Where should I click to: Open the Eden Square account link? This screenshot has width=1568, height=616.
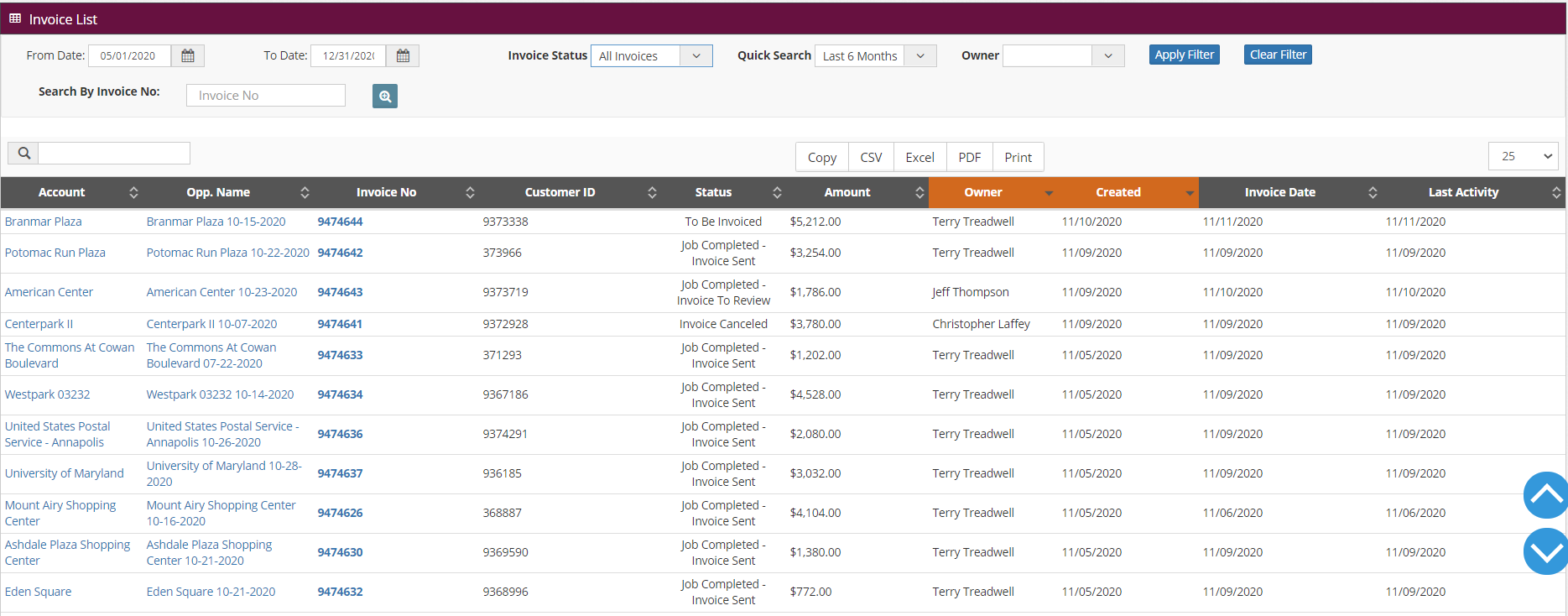[38, 592]
